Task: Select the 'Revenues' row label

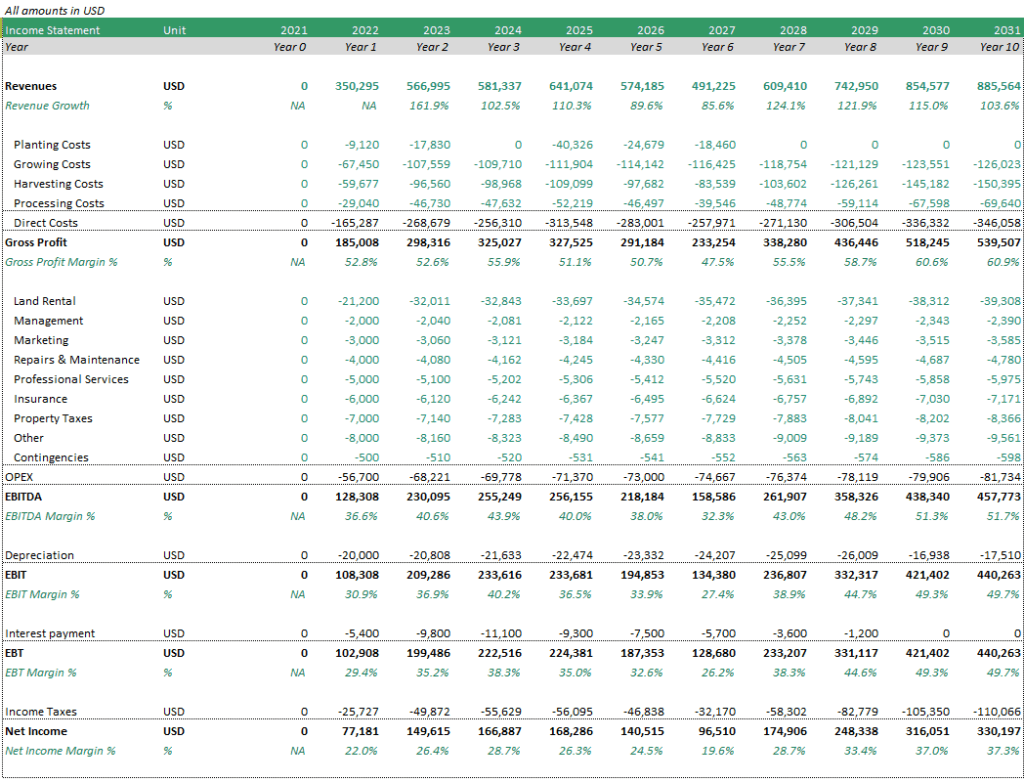Action: [x=31, y=86]
